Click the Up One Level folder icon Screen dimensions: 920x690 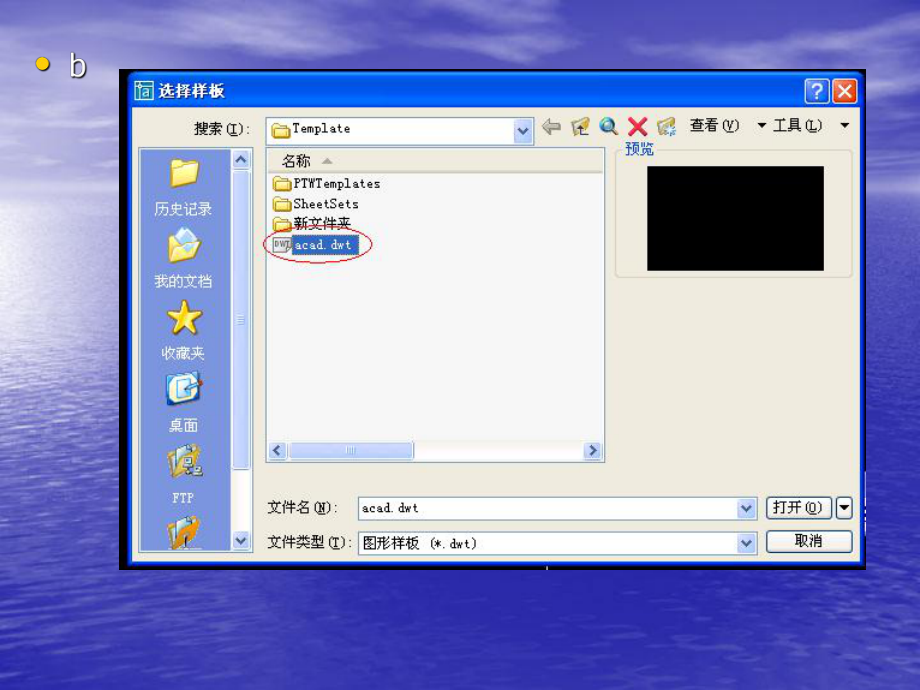(580, 127)
